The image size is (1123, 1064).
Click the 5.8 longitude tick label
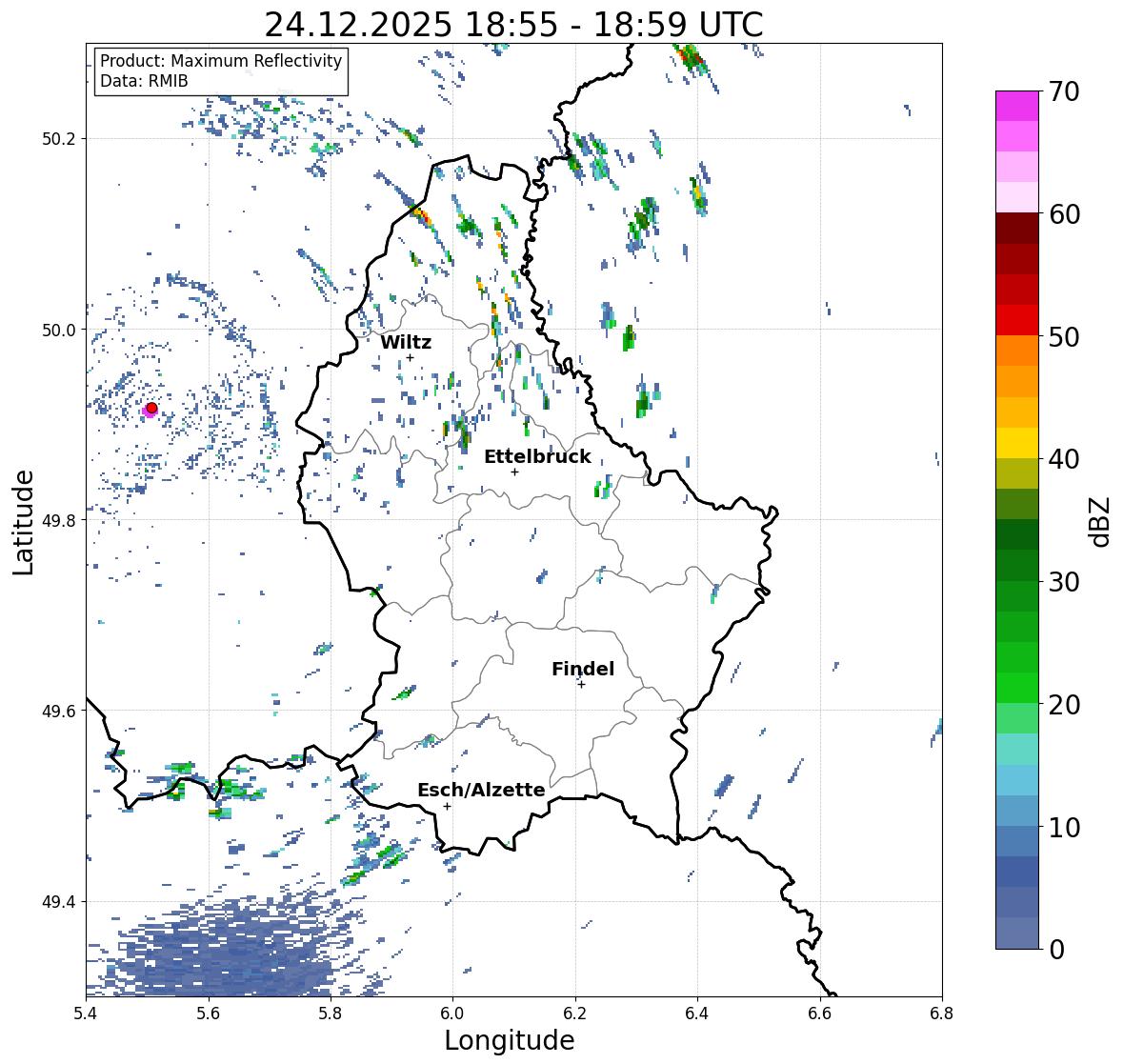(x=331, y=1014)
